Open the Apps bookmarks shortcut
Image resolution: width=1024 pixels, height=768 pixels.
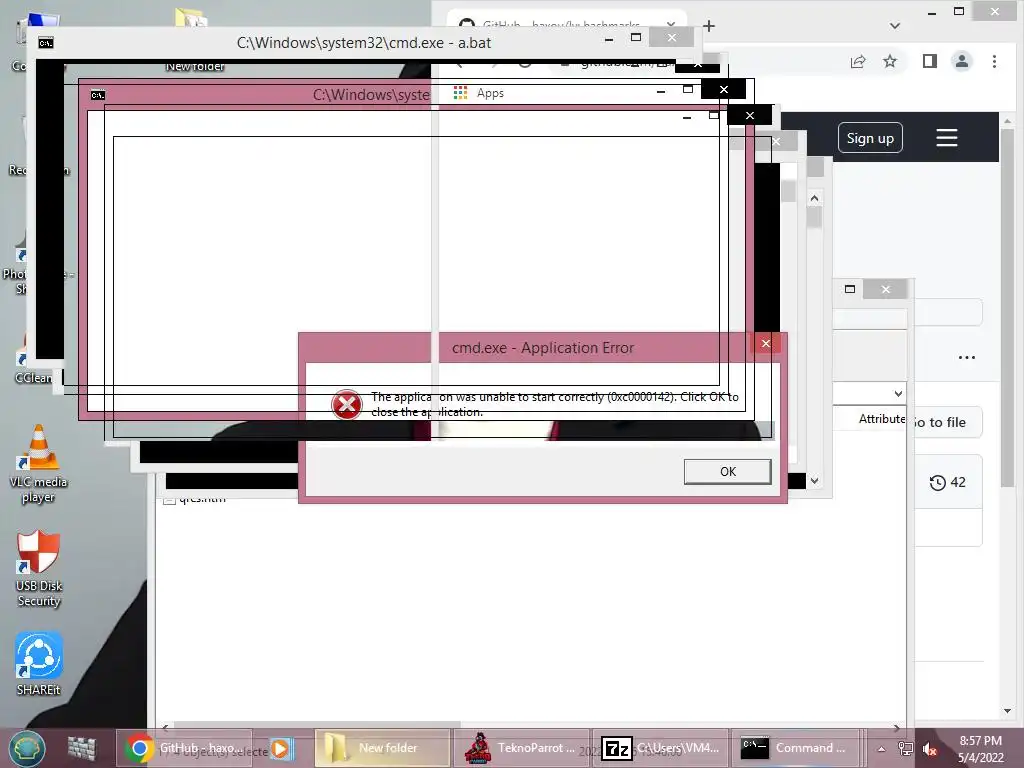click(479, 93)
